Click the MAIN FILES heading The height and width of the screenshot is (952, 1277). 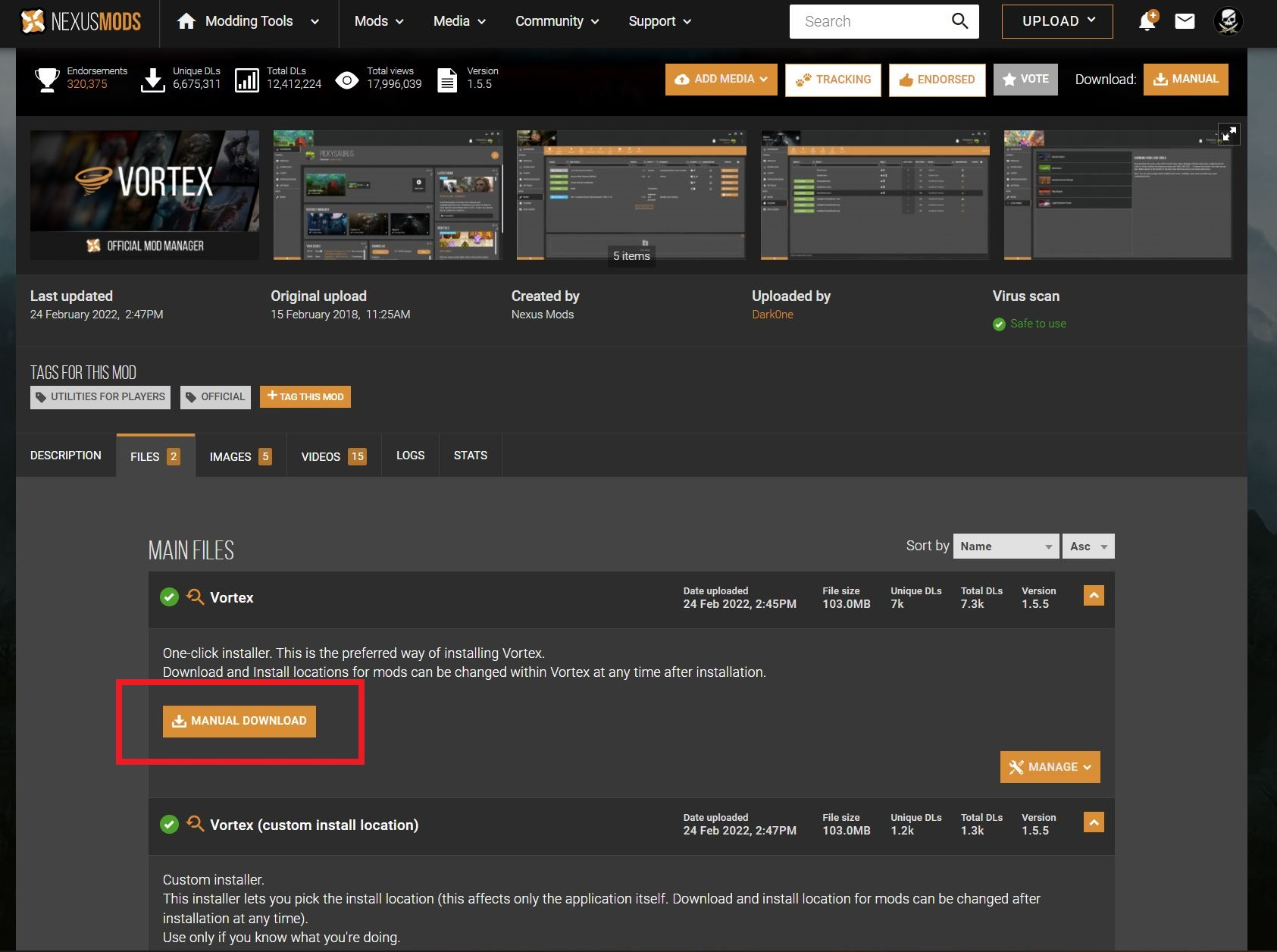point(191,550)
